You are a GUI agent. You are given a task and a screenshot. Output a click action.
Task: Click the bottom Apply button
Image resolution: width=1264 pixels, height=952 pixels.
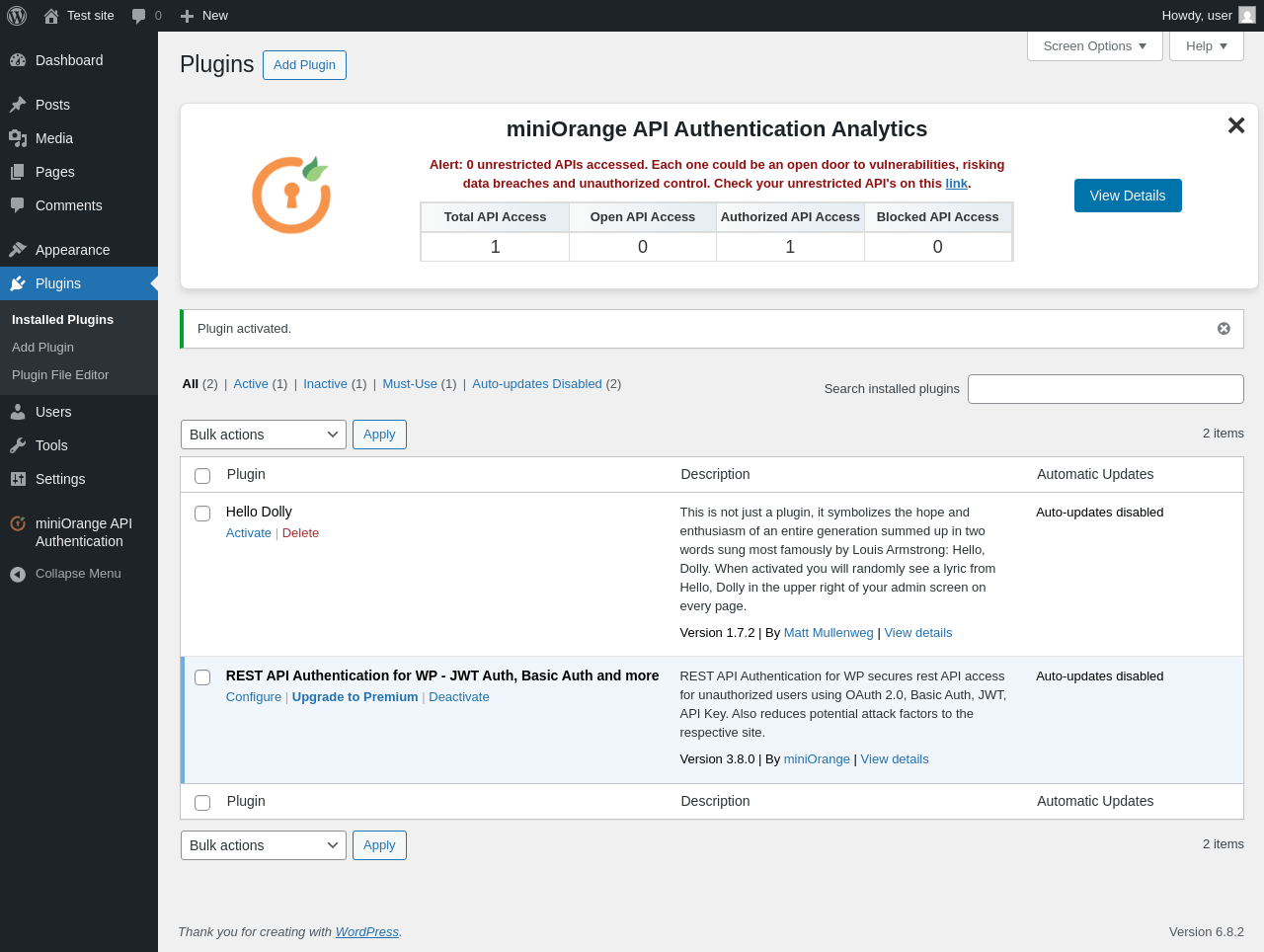coord(379,845)
